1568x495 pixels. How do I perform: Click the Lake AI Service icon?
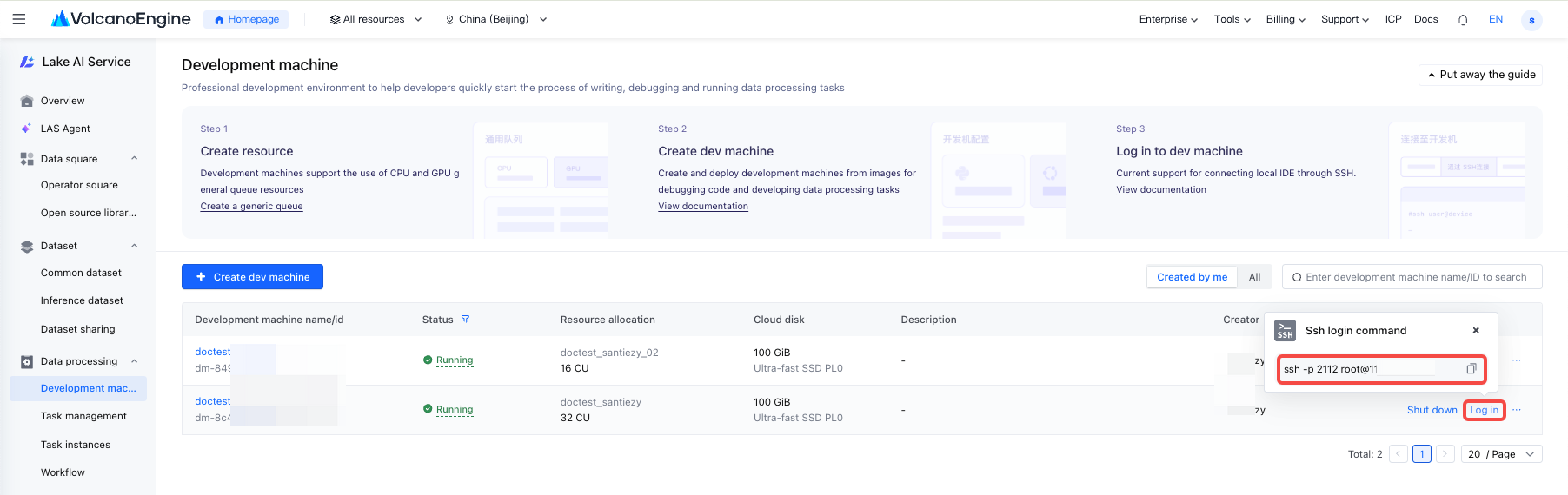tap(27, 62)
